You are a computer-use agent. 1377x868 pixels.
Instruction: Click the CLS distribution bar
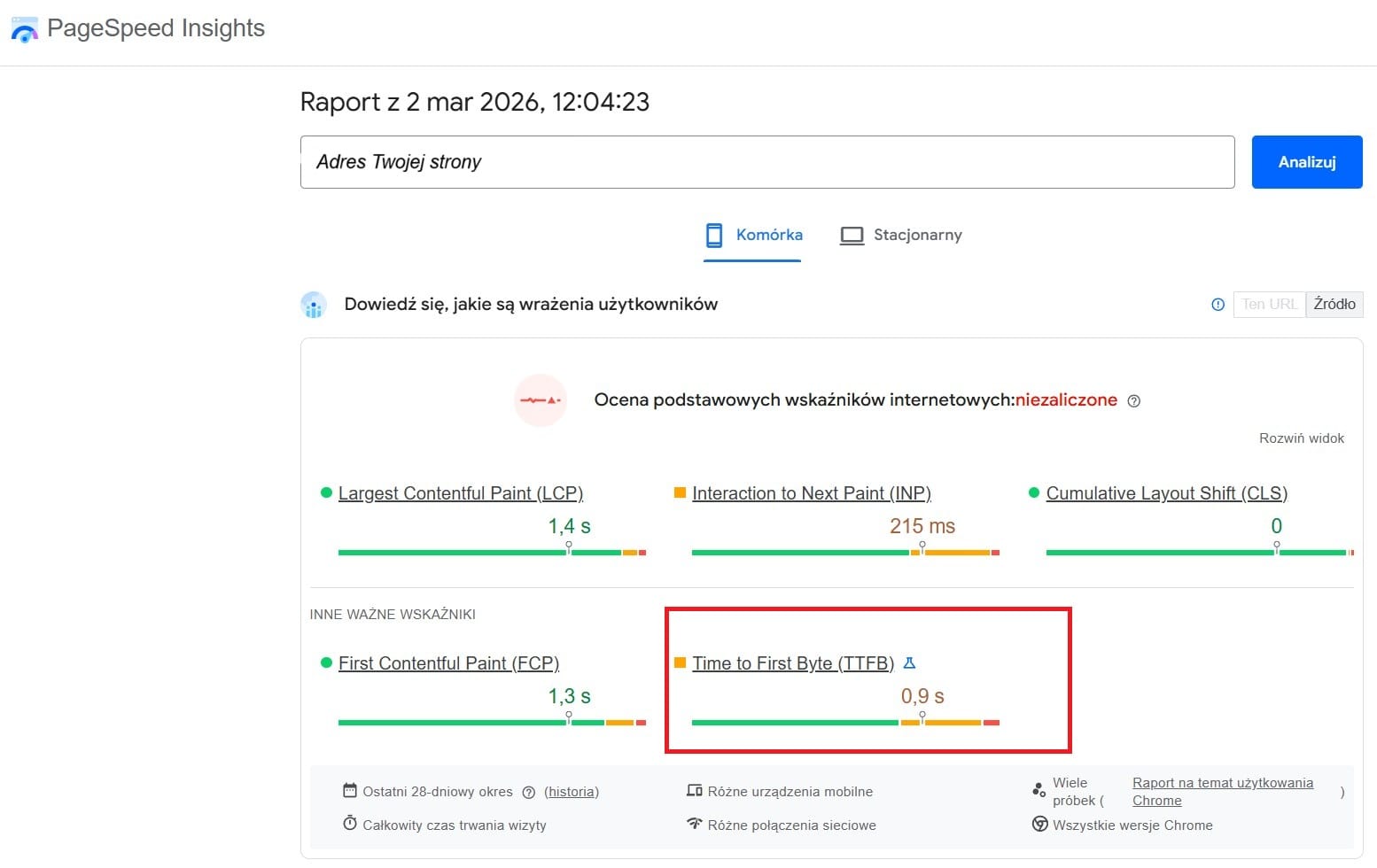click(1200, 553)
